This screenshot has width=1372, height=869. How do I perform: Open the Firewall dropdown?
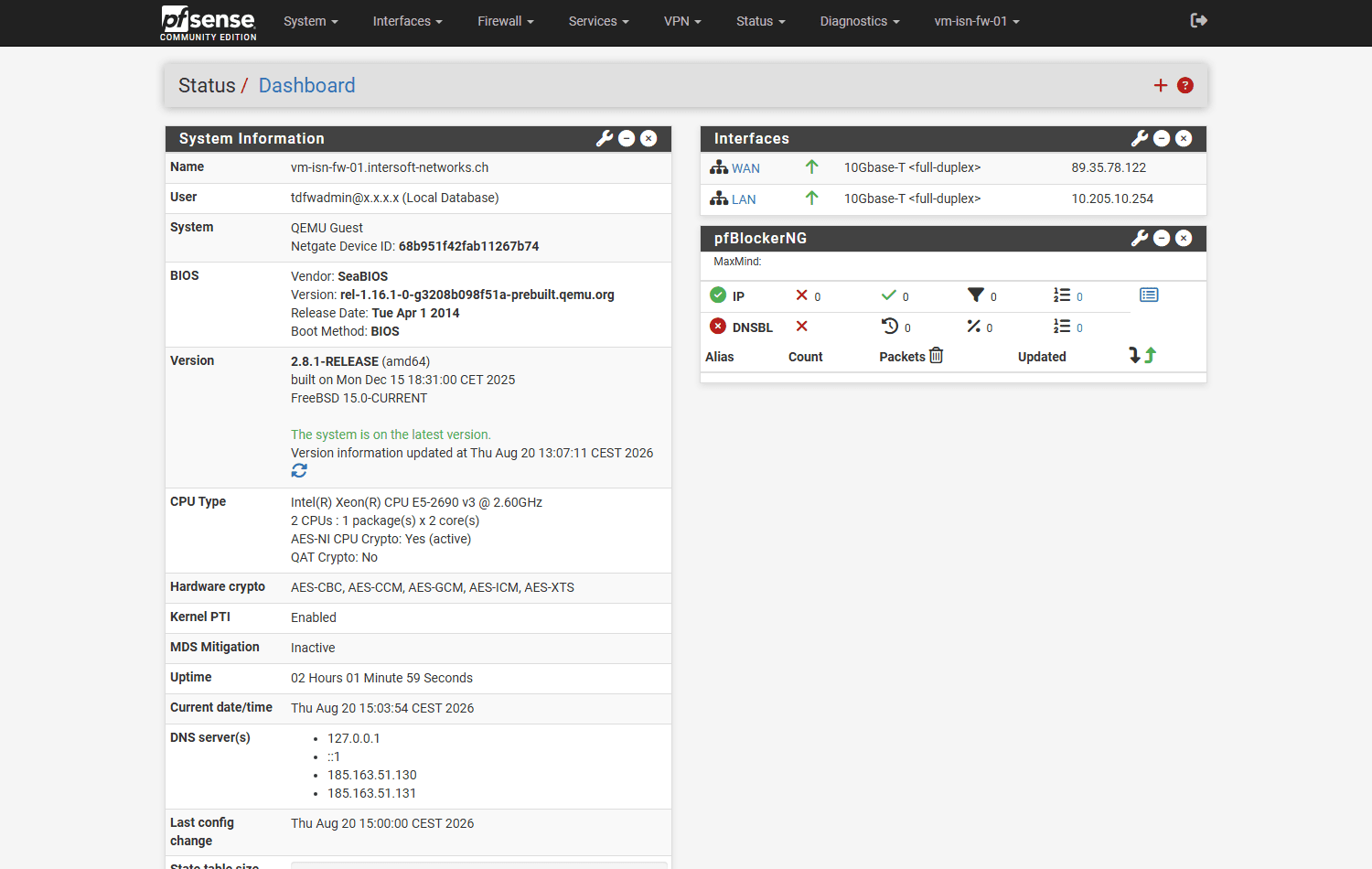[x=506, y=21]
